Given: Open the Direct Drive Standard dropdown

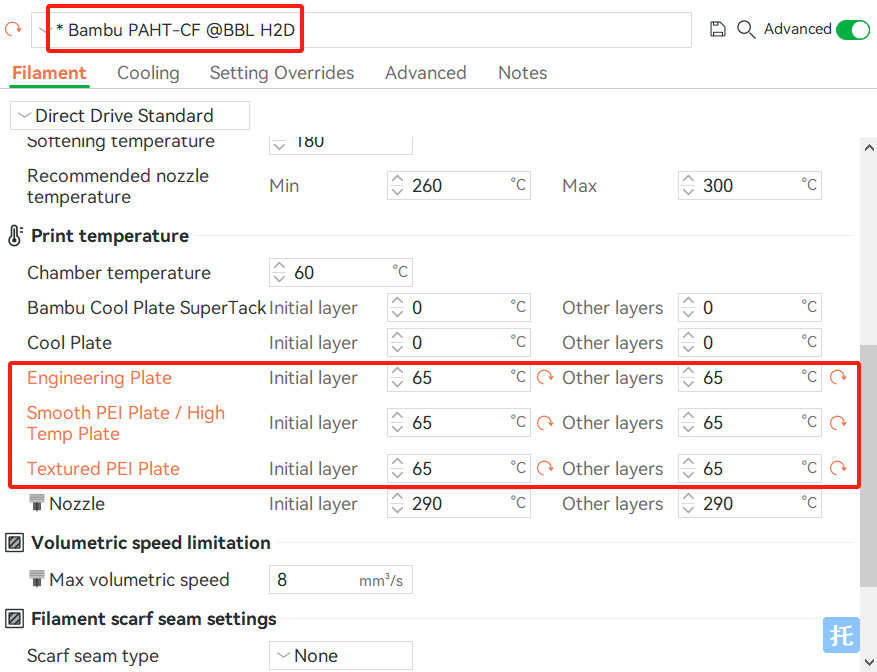Looking at the screenshot, I should pyautogui.click(x=130, y=116).
